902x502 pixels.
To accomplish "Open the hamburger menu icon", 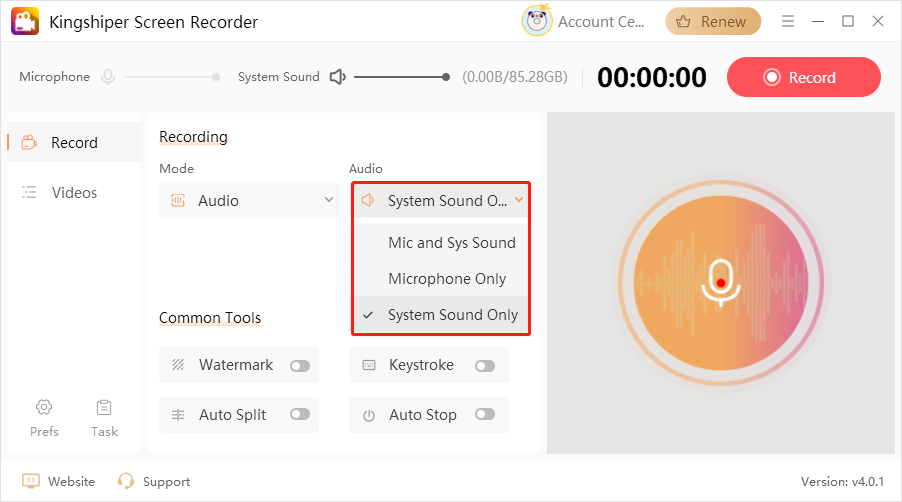I will [x=788, y=21].
